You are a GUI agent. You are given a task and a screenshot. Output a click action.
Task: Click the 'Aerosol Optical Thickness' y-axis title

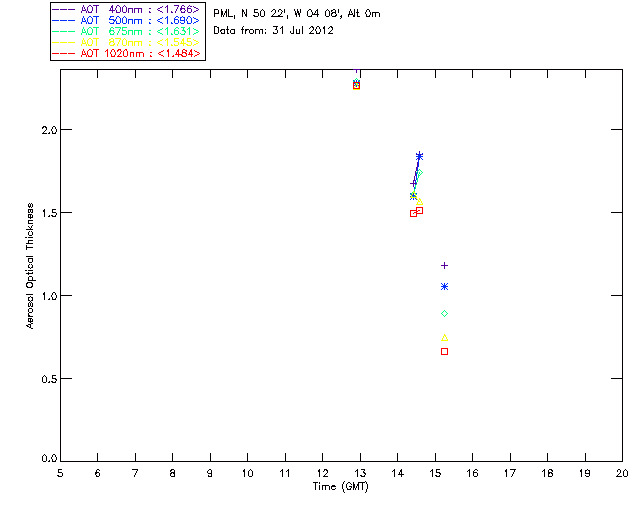point(30,266)
